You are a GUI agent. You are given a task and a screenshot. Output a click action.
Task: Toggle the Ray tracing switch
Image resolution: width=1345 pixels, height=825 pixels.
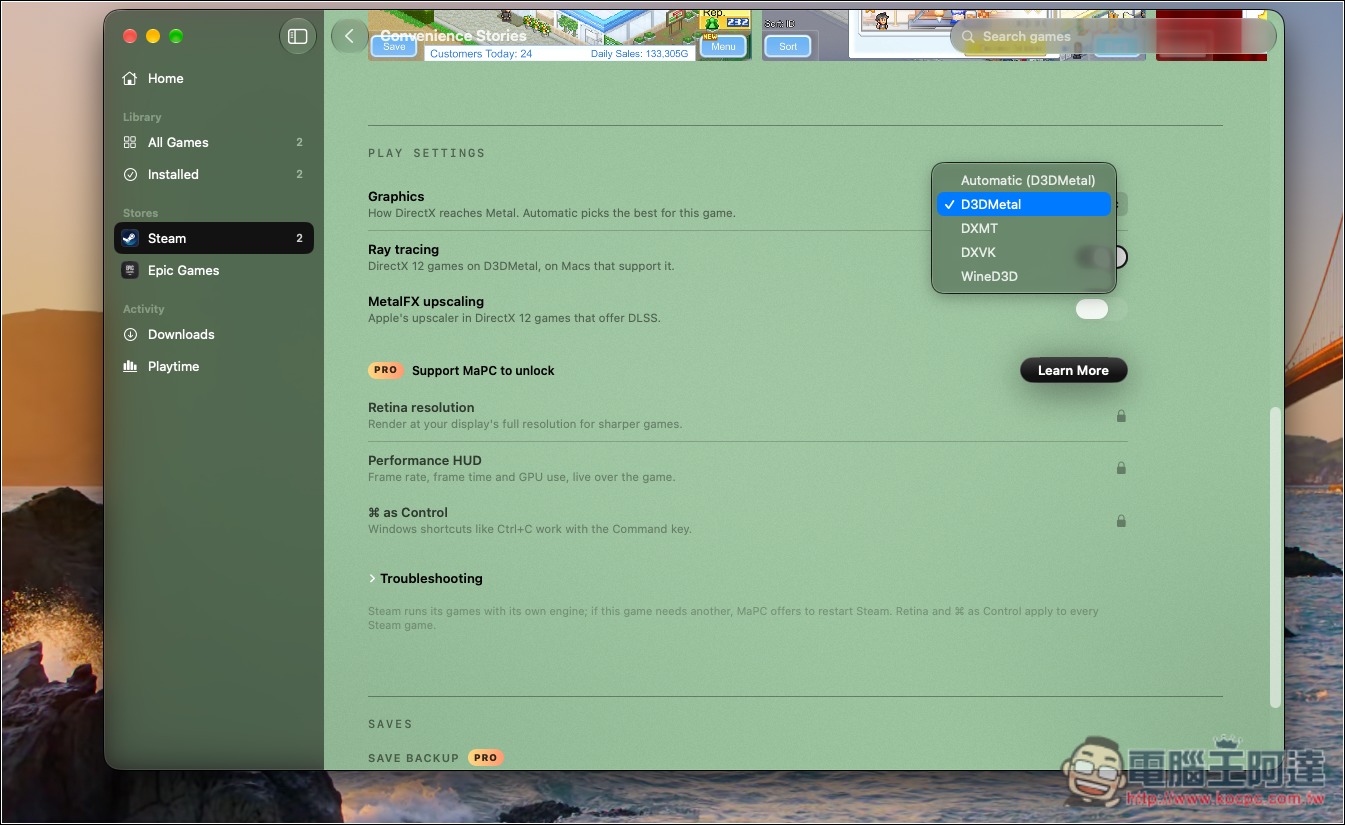click(1101, 257)
